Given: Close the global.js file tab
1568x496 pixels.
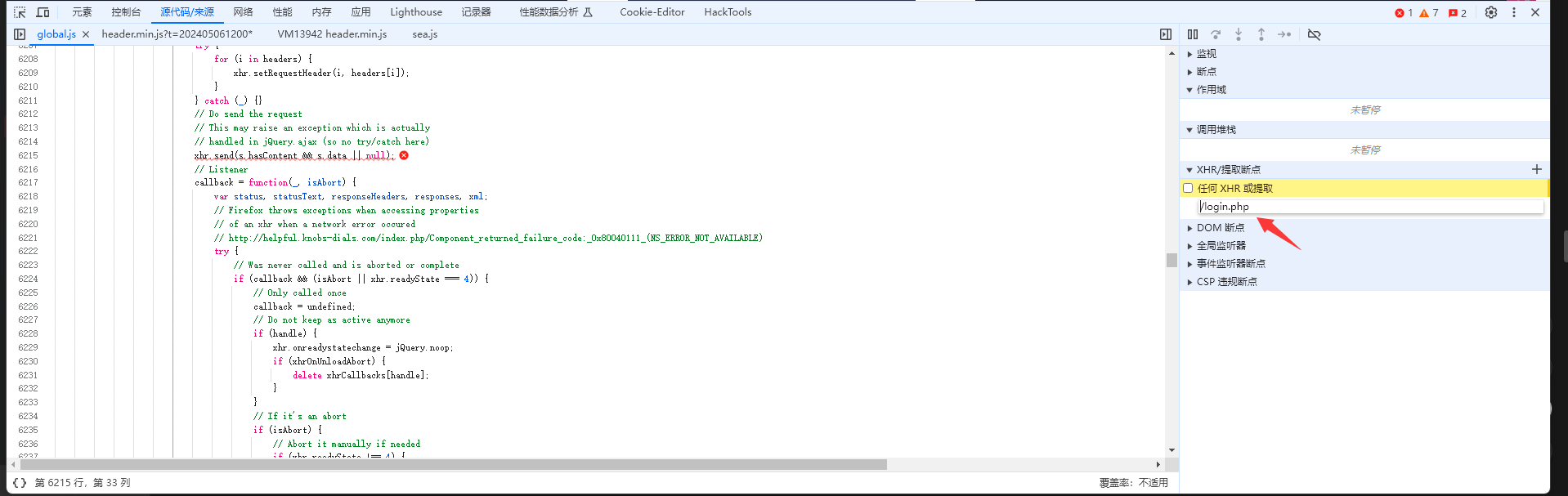Looking at the screenshot, I should coord(86,34).
